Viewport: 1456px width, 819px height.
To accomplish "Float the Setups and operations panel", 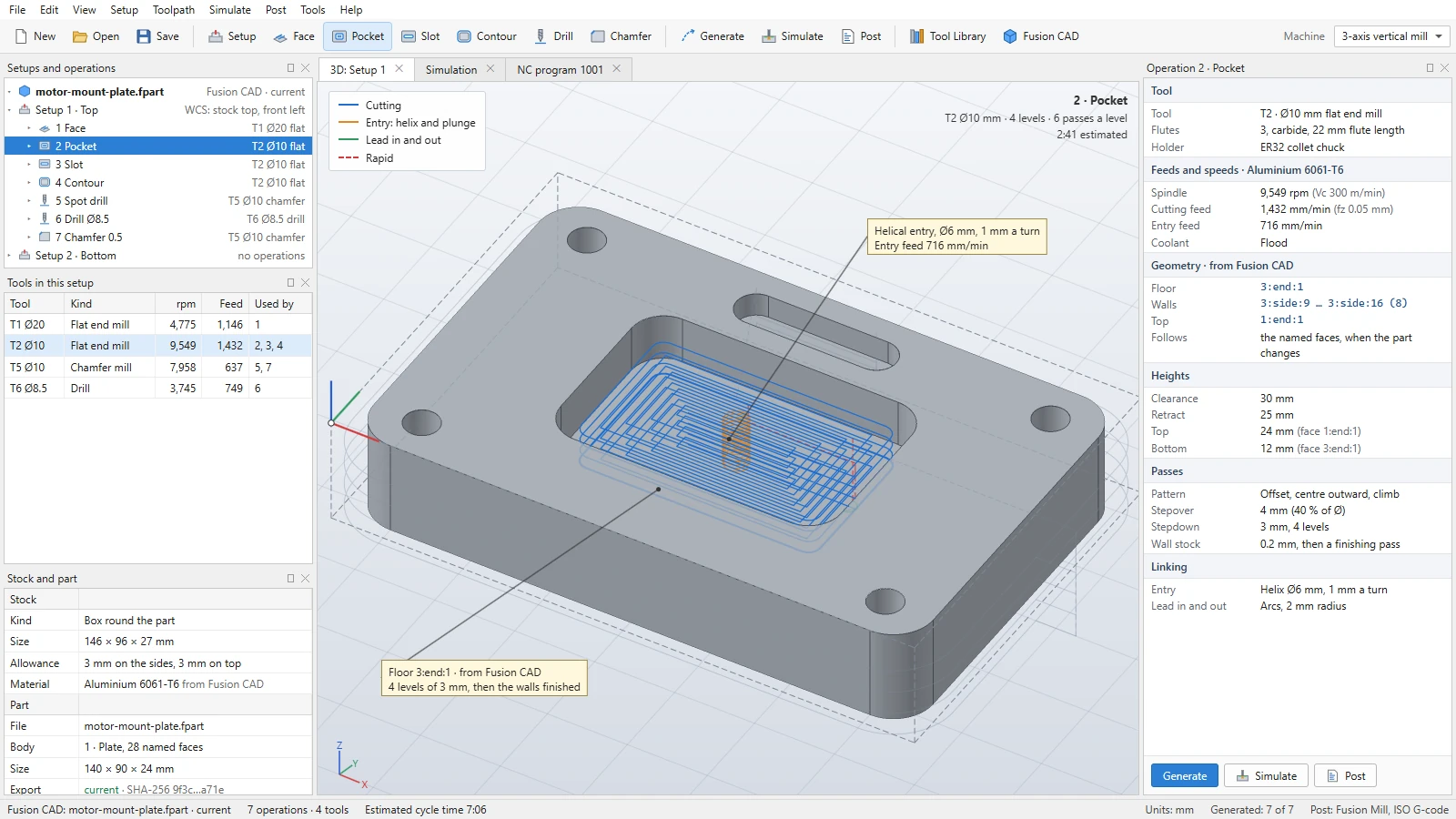I will [291, 68].
